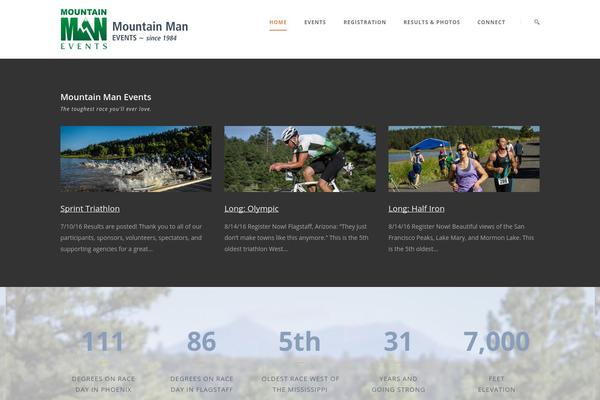
Task: Click 'Feet elevation' label
Action: click(x=496, y=384)
